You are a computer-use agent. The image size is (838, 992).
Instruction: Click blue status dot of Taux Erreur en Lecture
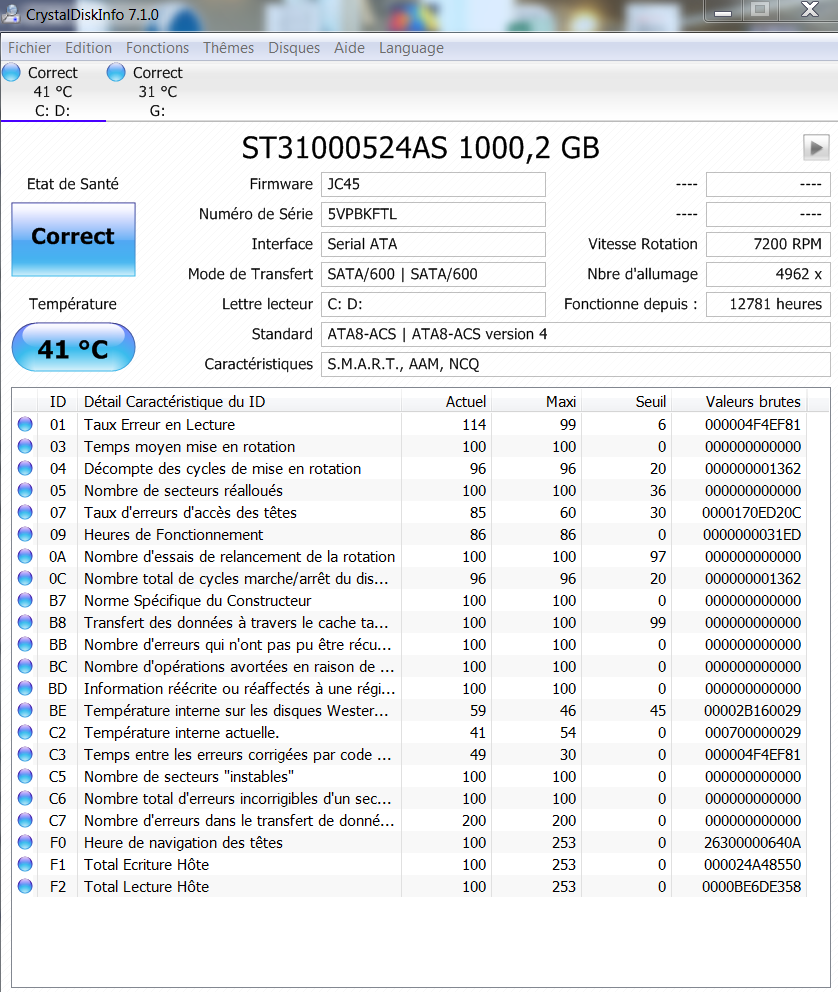pos(25,425)
